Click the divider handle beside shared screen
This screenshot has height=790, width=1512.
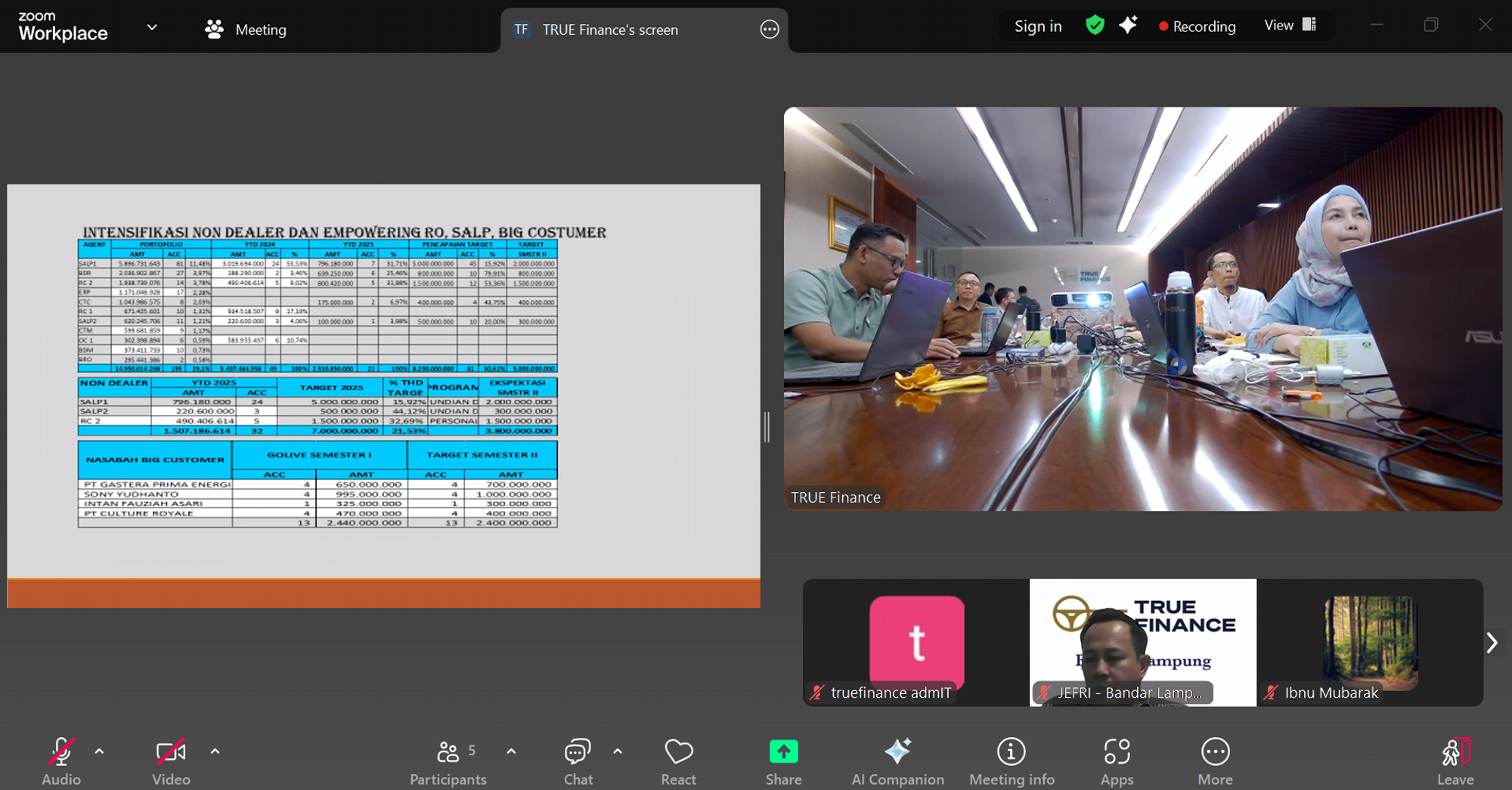[767, 427]
